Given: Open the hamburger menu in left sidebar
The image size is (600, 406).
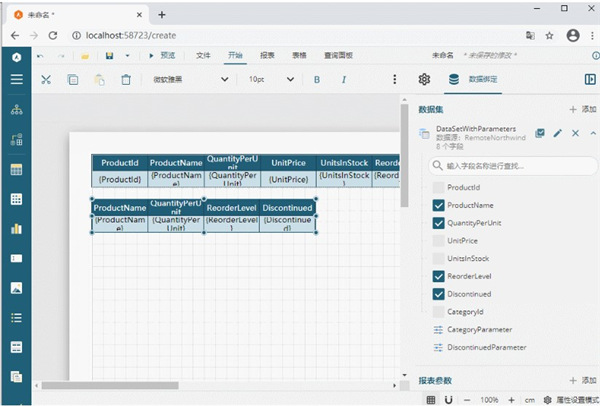Looking at the screenshot, I should click(16, 80).
